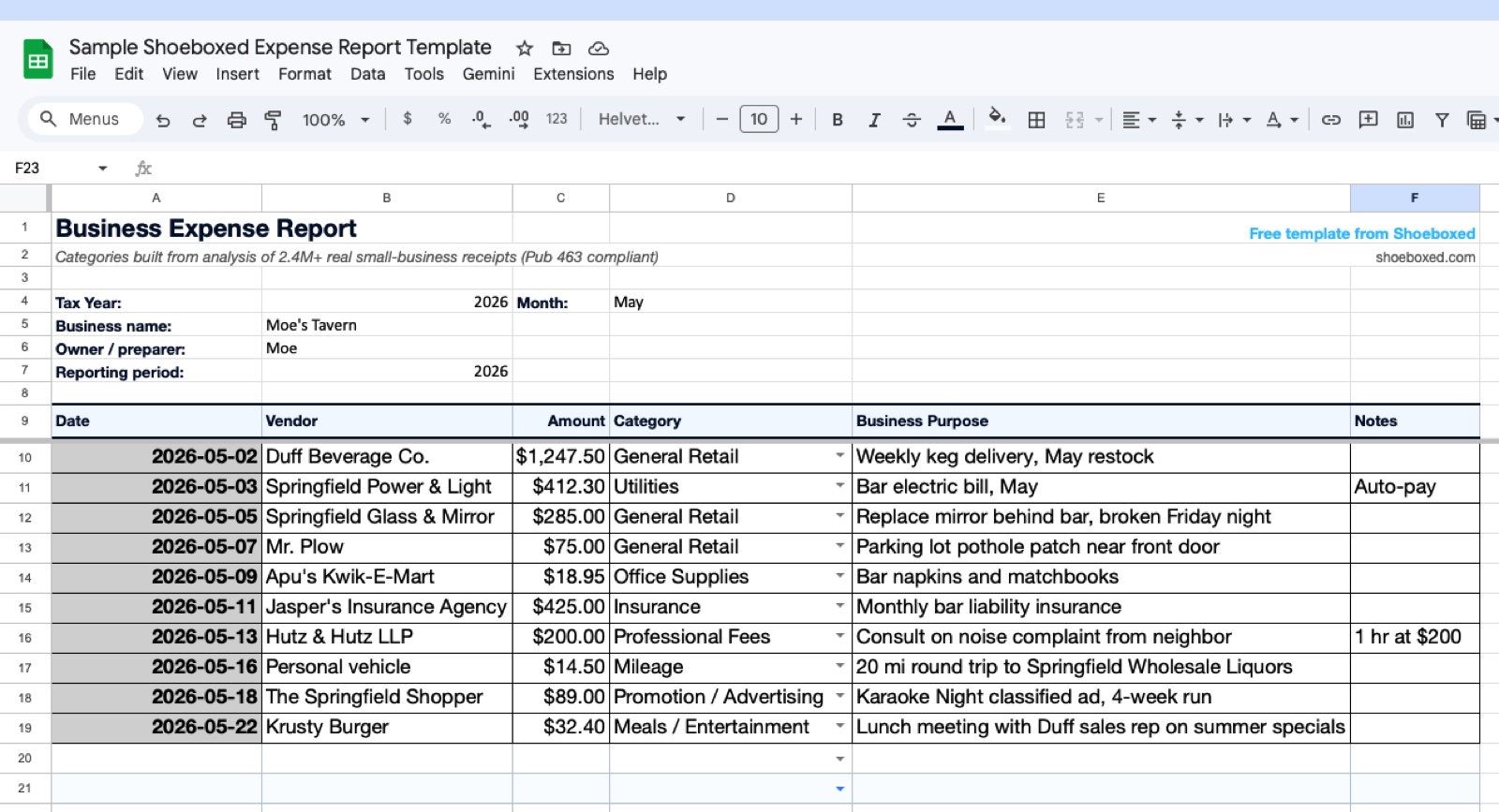
Task: Open category dropdown for Utilities row
Action: coord(840,486)
